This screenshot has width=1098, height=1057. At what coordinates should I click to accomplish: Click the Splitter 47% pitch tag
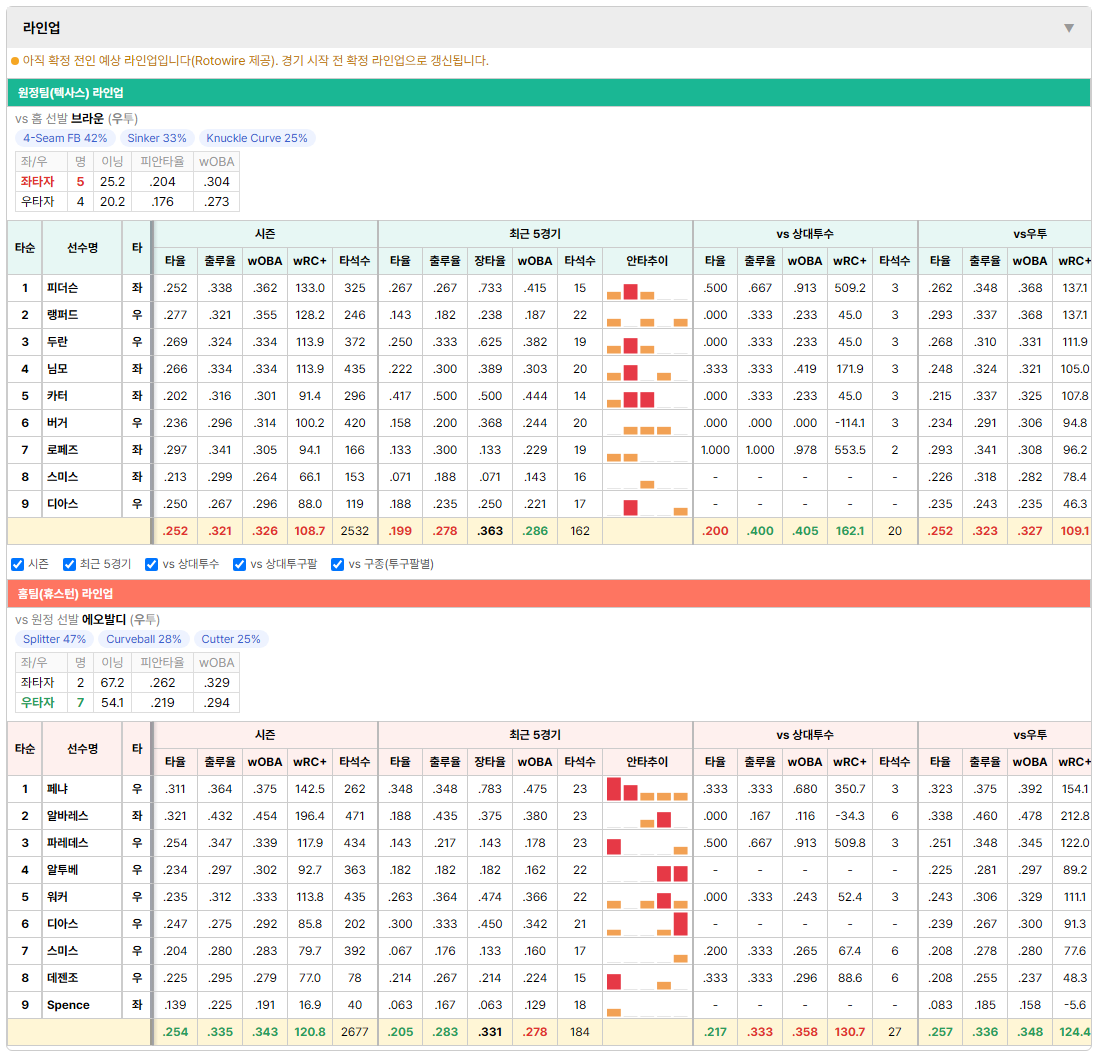(x=54, y=639)
